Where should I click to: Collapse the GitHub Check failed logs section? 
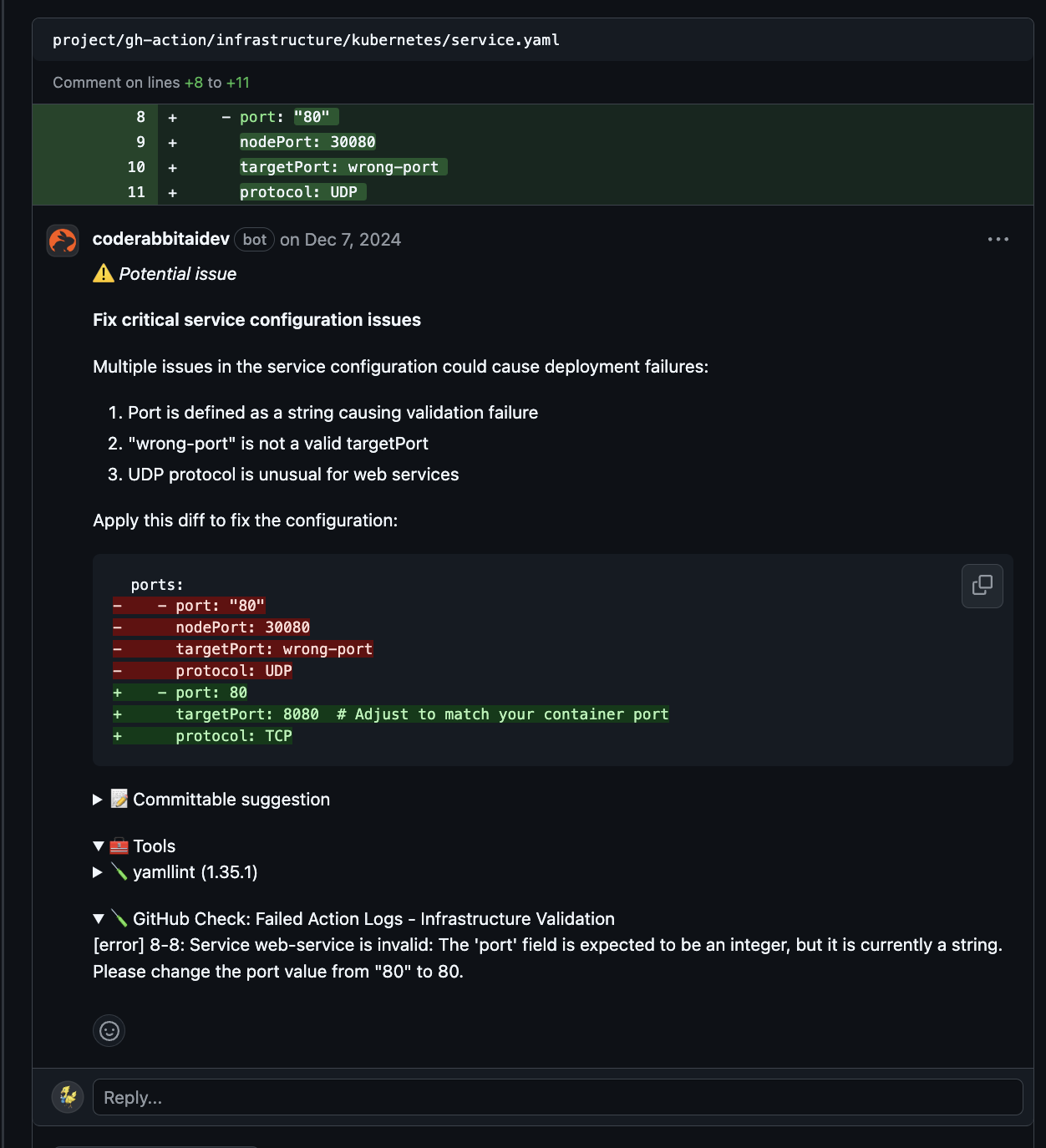click(x=97, y=918)
